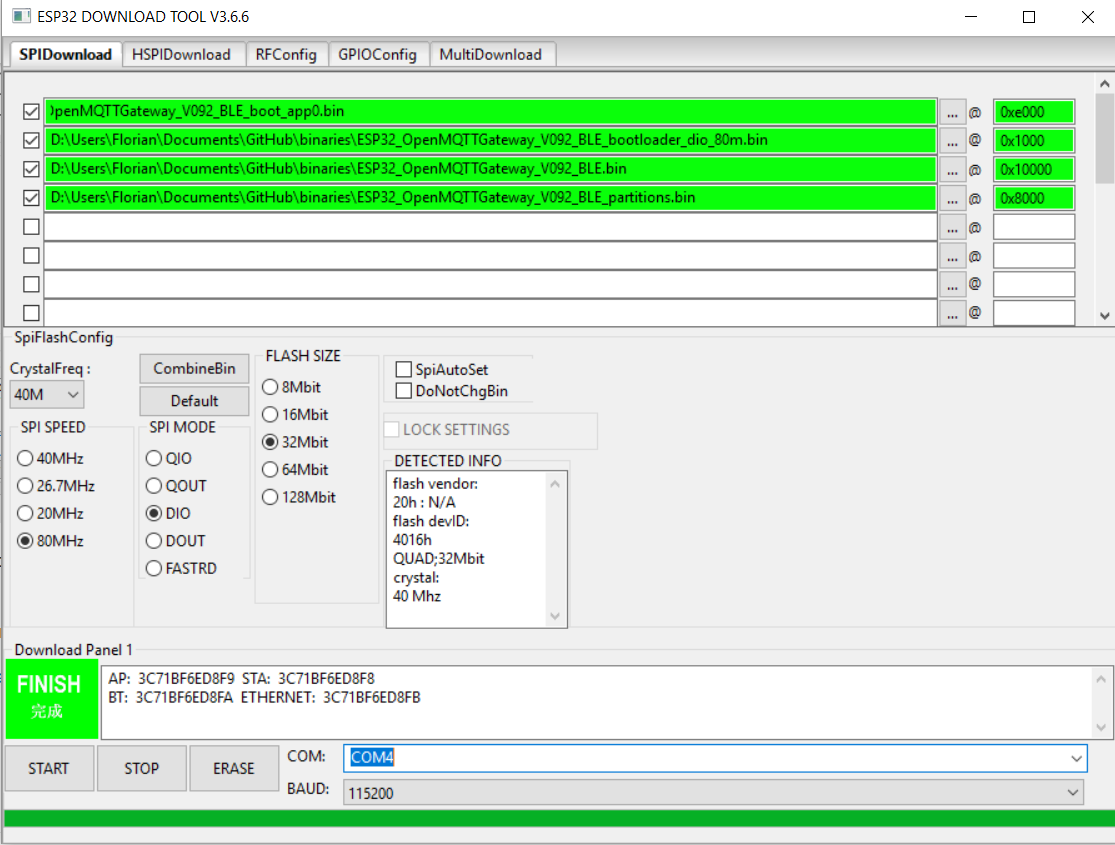Disable the ESP32_OpenMQTTGateway_V092_BLE.bin file entry
This screenshot has width=1115, height=845.
(31, 169)
